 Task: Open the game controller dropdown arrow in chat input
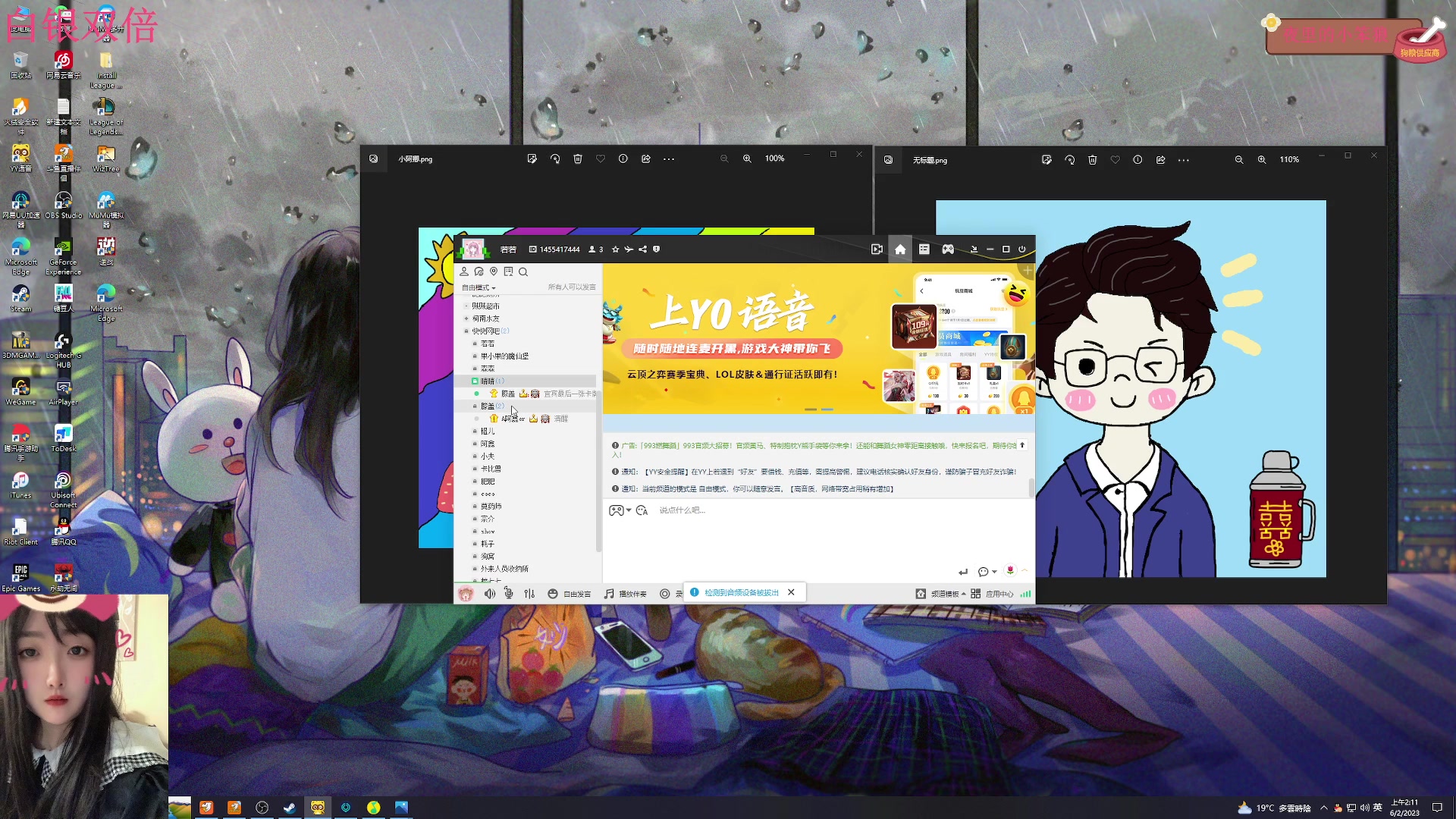pos(629,510)
